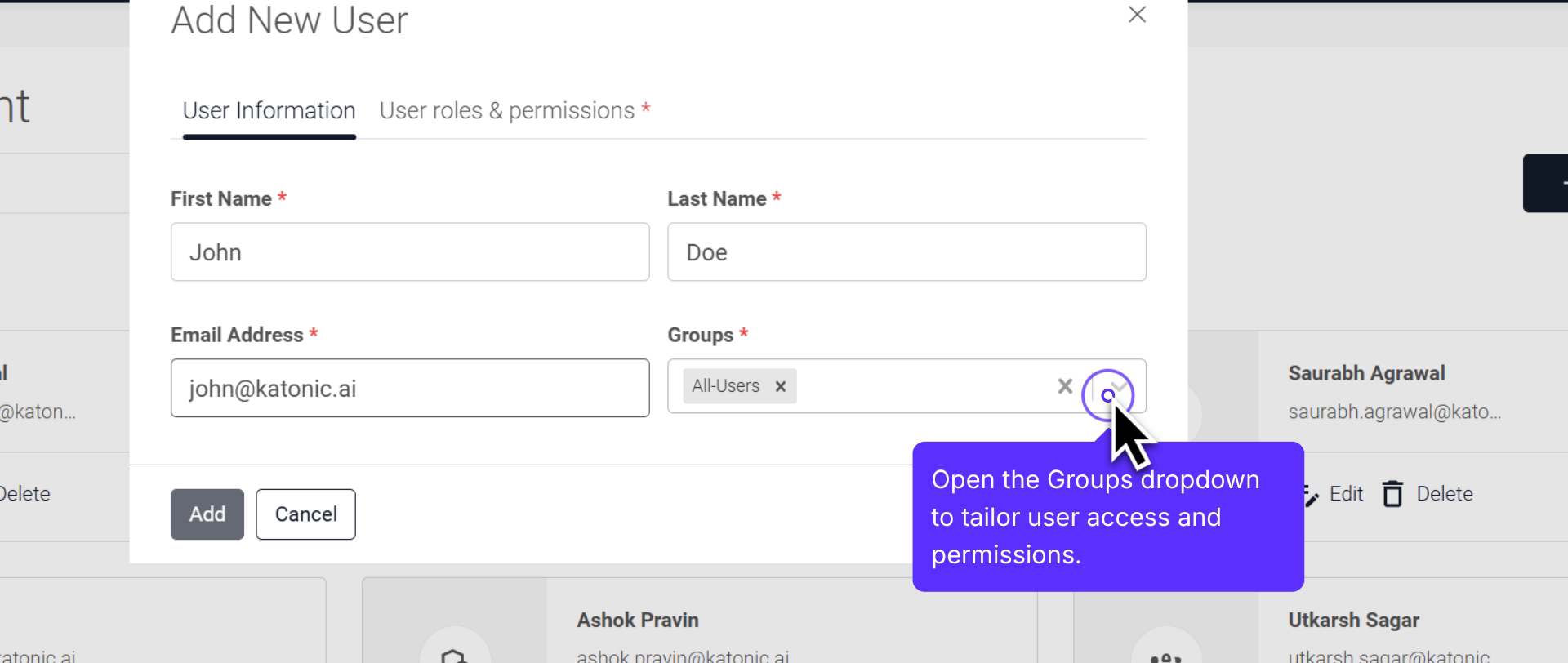Click the Last Name field containing Doe
Image resolution: width=1568 pixels, height=663 pixels.
pos(906,251)
